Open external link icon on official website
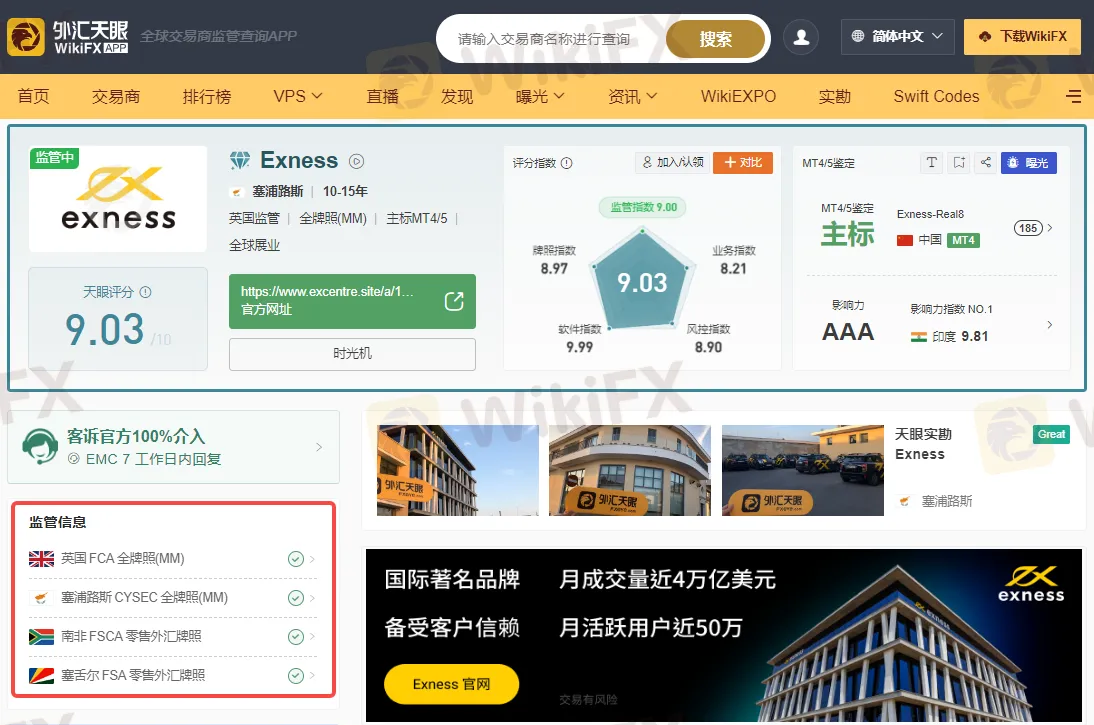Image resolution: width=1094 pixels, height=725 pixels. tap(454, 301)
